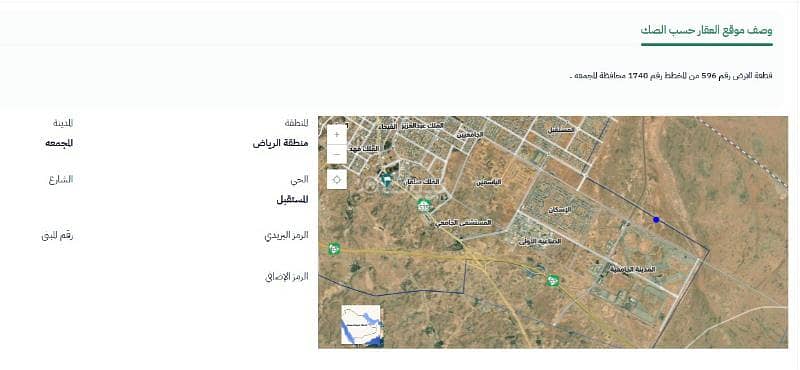Select the blue property location marker

point(656,219)
